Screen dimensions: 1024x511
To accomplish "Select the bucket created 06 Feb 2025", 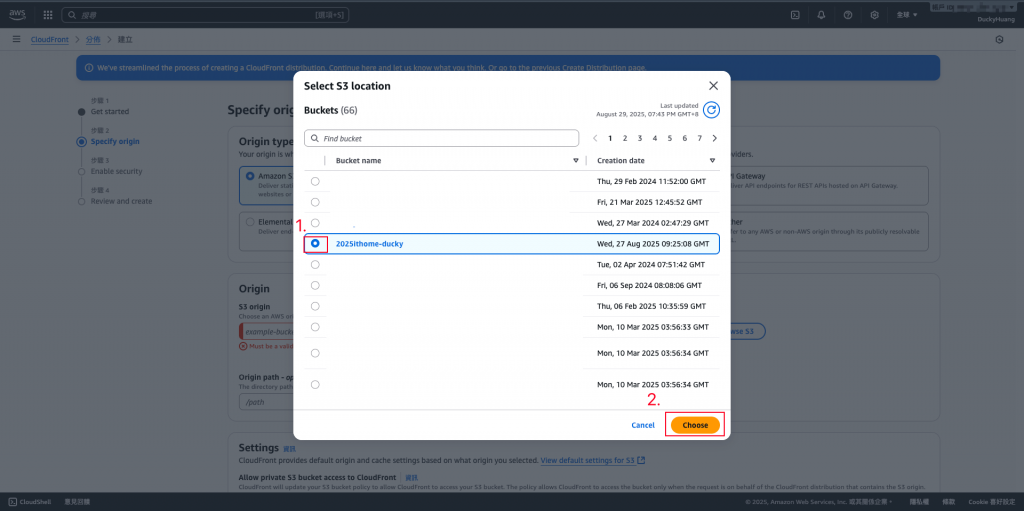I will pyautogui.click(x=315, y=306).
